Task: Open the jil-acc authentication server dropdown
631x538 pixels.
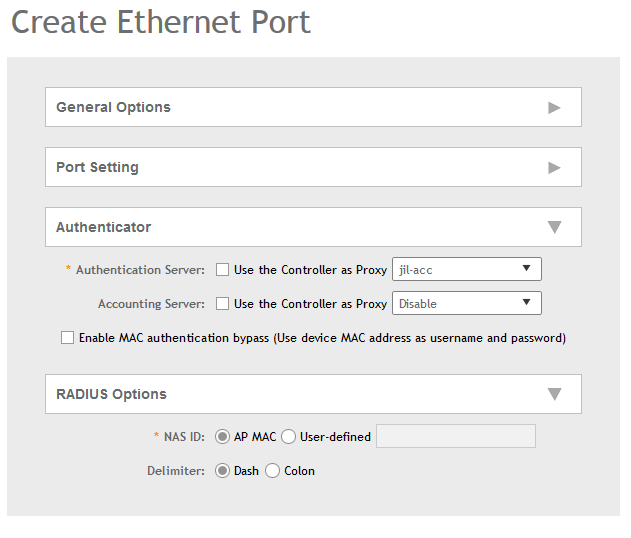Action: click(x=466, y=269)
